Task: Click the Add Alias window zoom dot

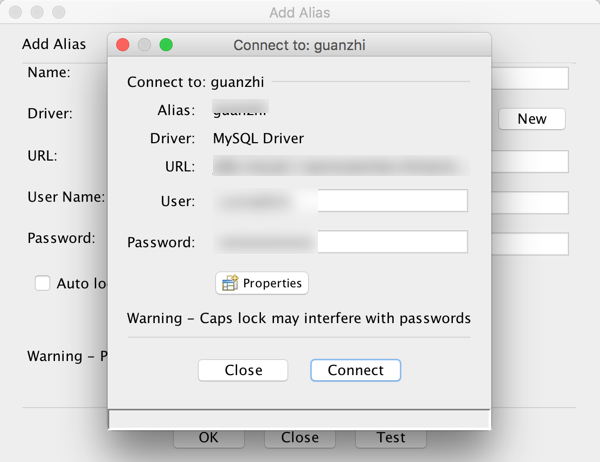Action: click(x=57, y=13)
